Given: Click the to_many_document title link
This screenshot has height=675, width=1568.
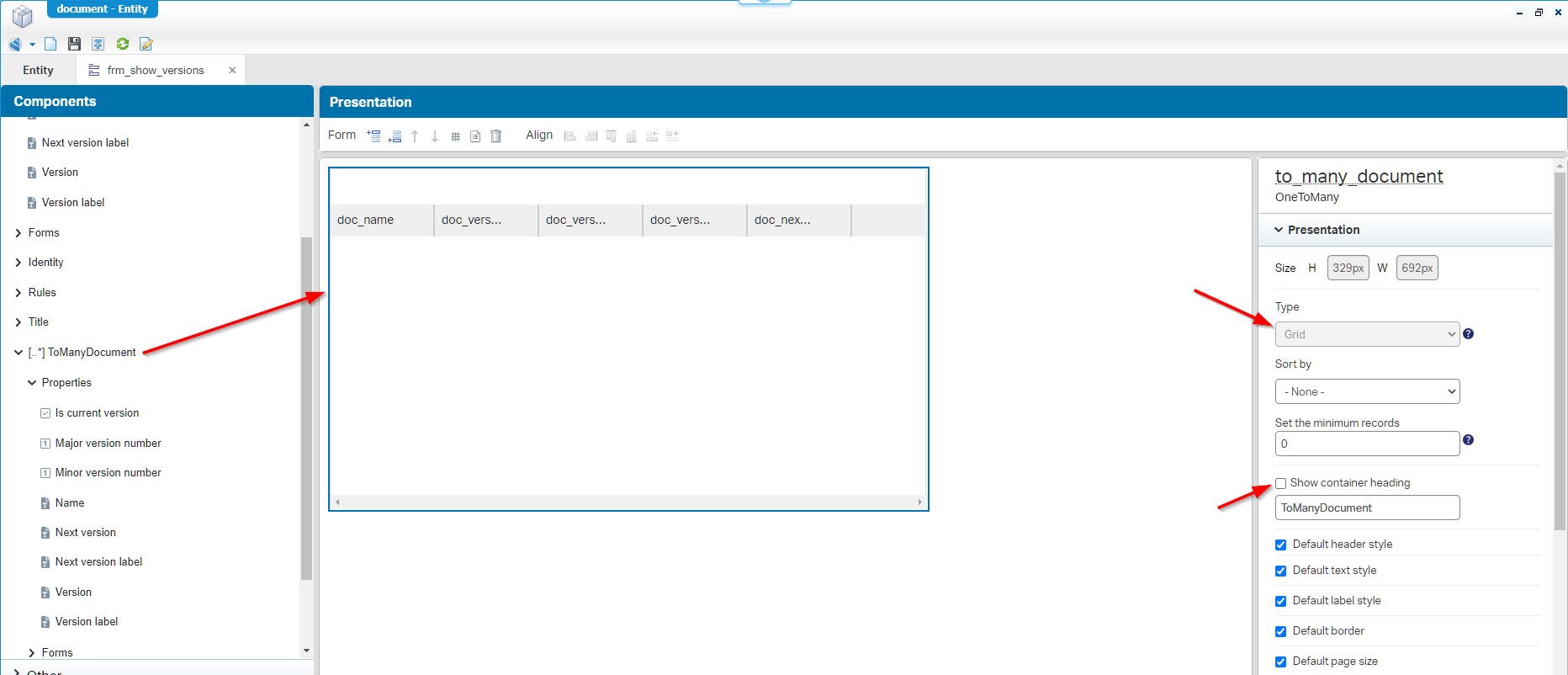Looking at the screenshot, I should click(x=1359, y=176).
